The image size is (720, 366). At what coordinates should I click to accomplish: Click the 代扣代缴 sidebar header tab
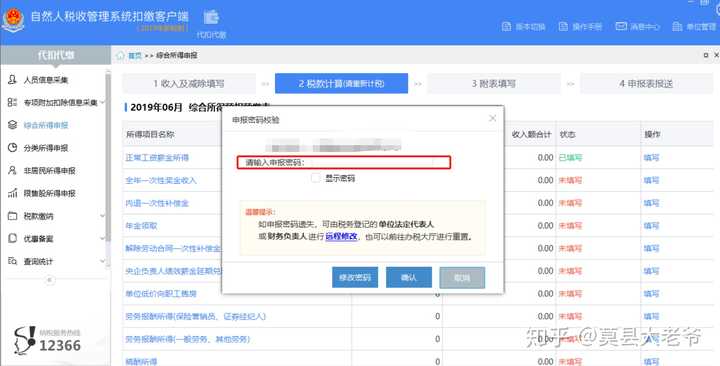56,55
